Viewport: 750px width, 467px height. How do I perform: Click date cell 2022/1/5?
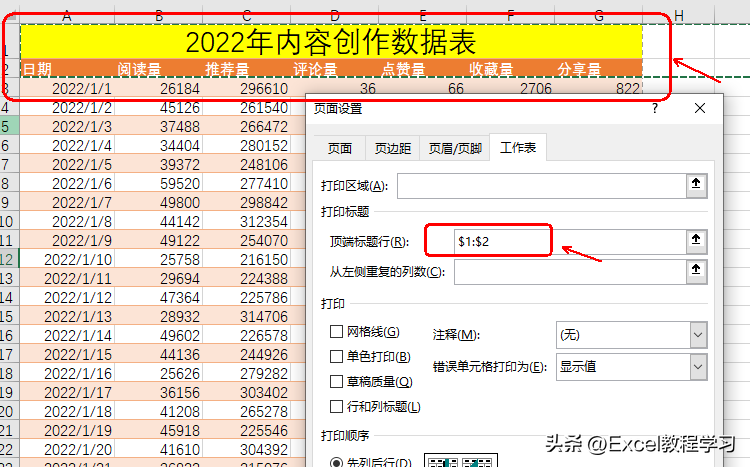pos(67,165)
